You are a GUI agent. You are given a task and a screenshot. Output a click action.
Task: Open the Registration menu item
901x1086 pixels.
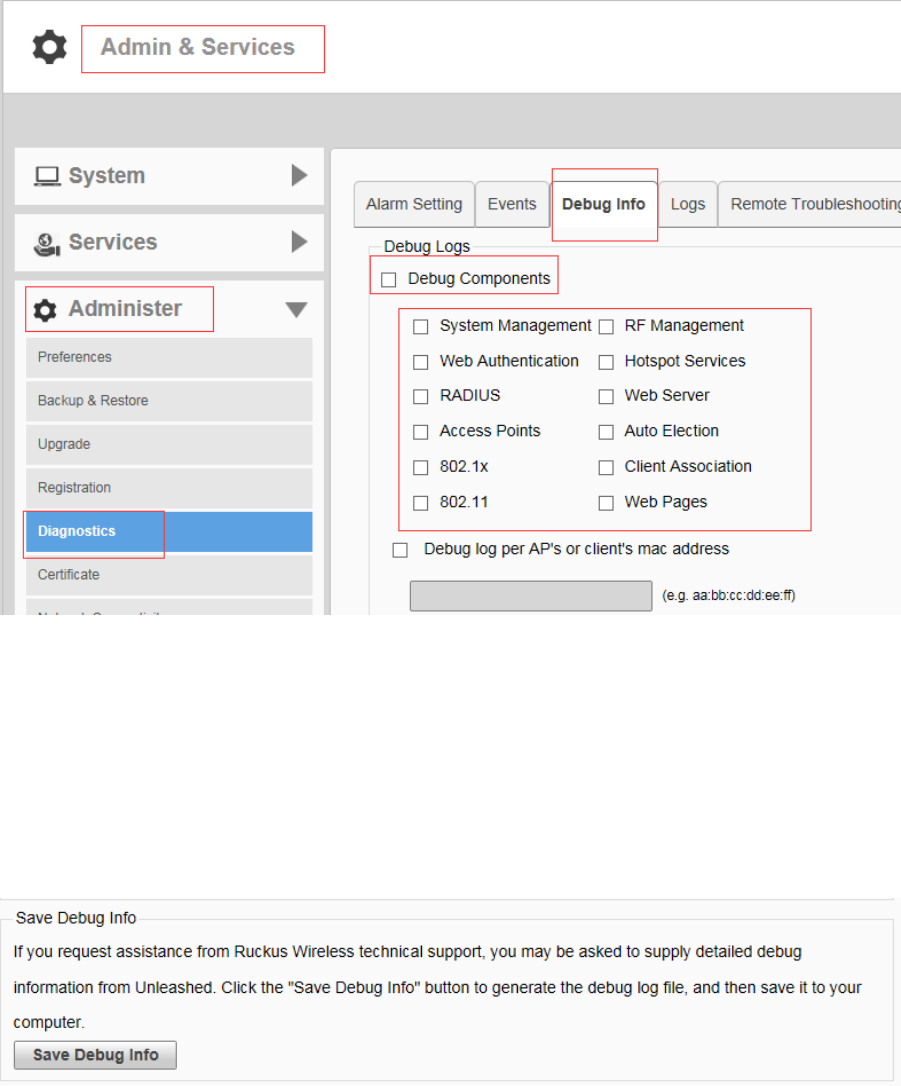coord(169,488)
